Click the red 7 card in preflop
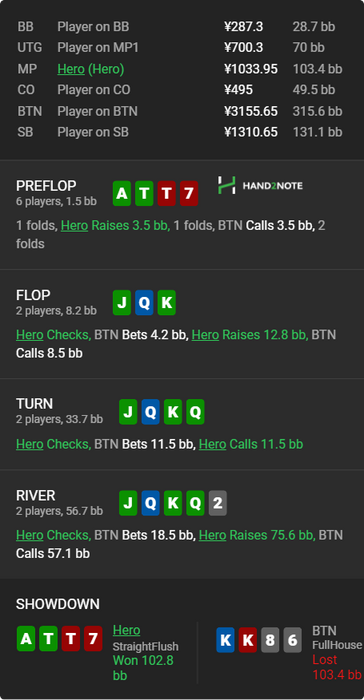364x700 pixels. [189, 193]
